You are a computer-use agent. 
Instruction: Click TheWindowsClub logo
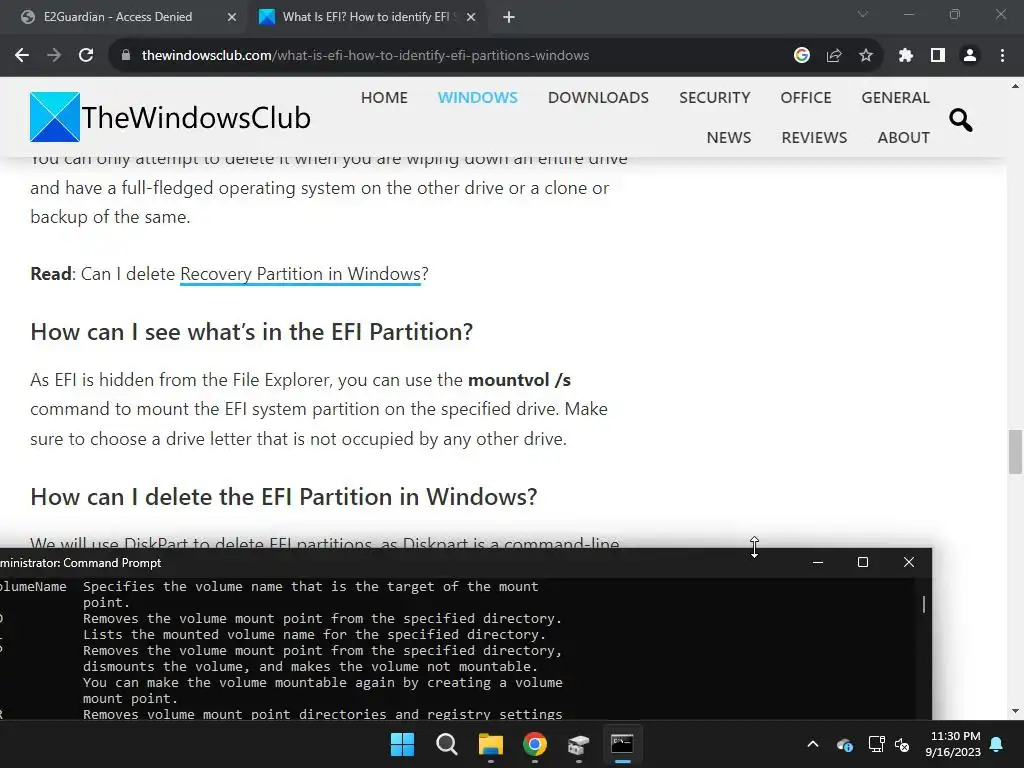click(x=170, y=118)
